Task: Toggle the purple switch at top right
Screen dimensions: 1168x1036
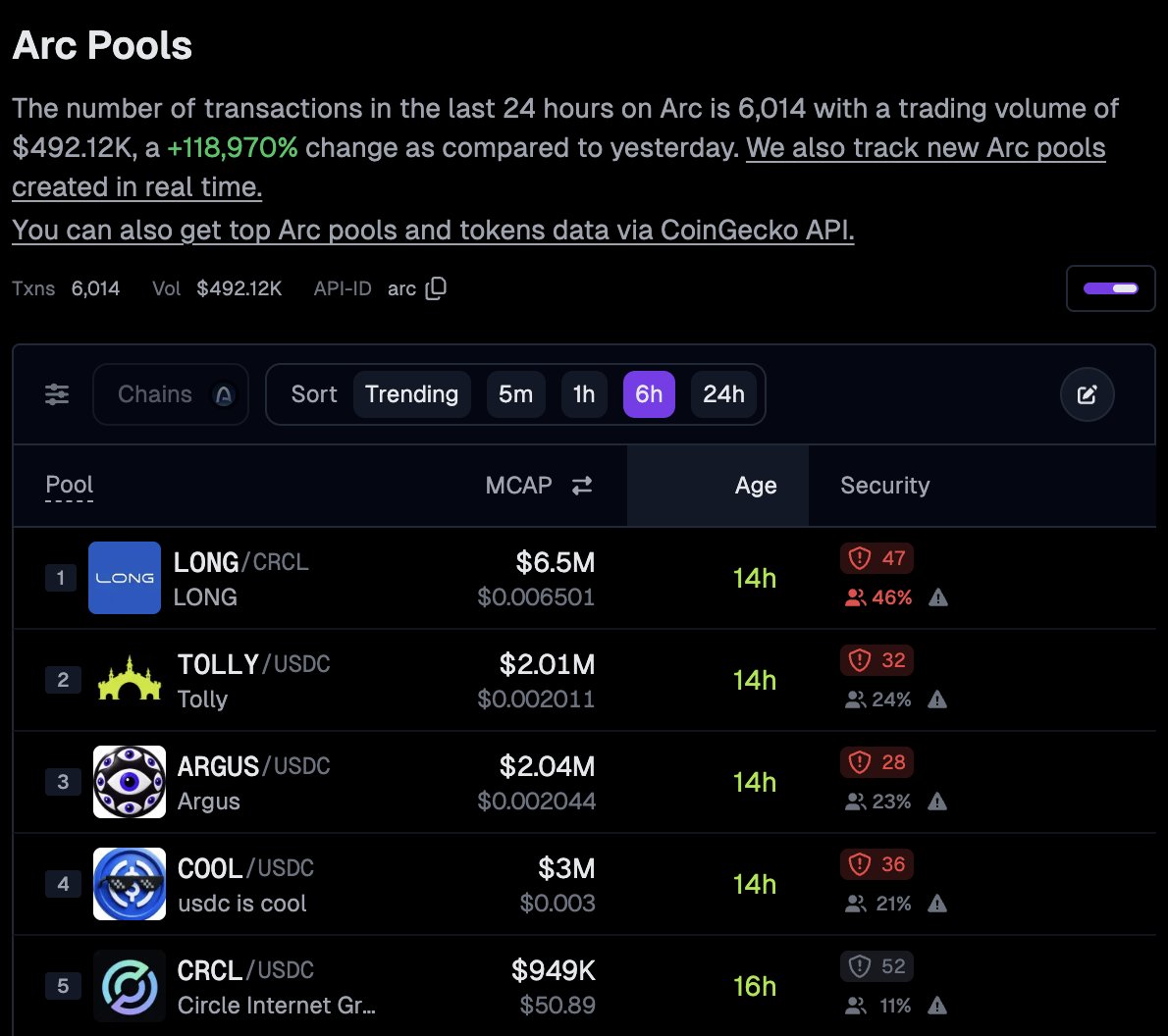Action: [x=1111, y=288]
